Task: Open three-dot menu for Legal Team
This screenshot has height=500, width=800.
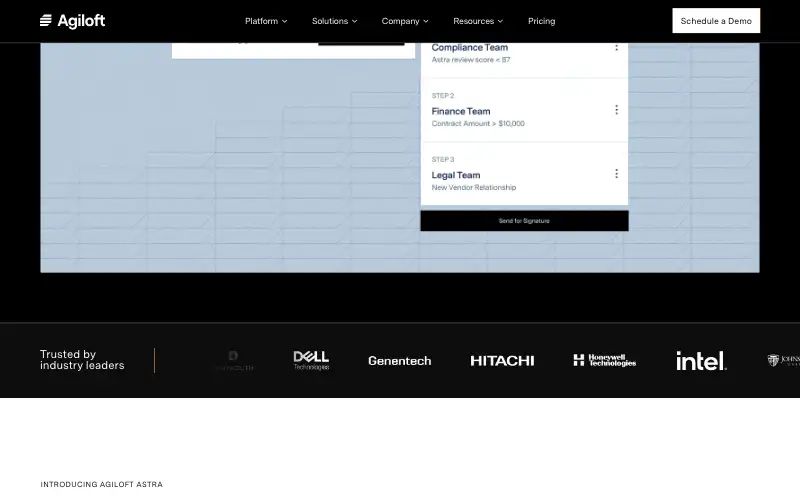Action: pyautogui.click(x=616, y=173)
